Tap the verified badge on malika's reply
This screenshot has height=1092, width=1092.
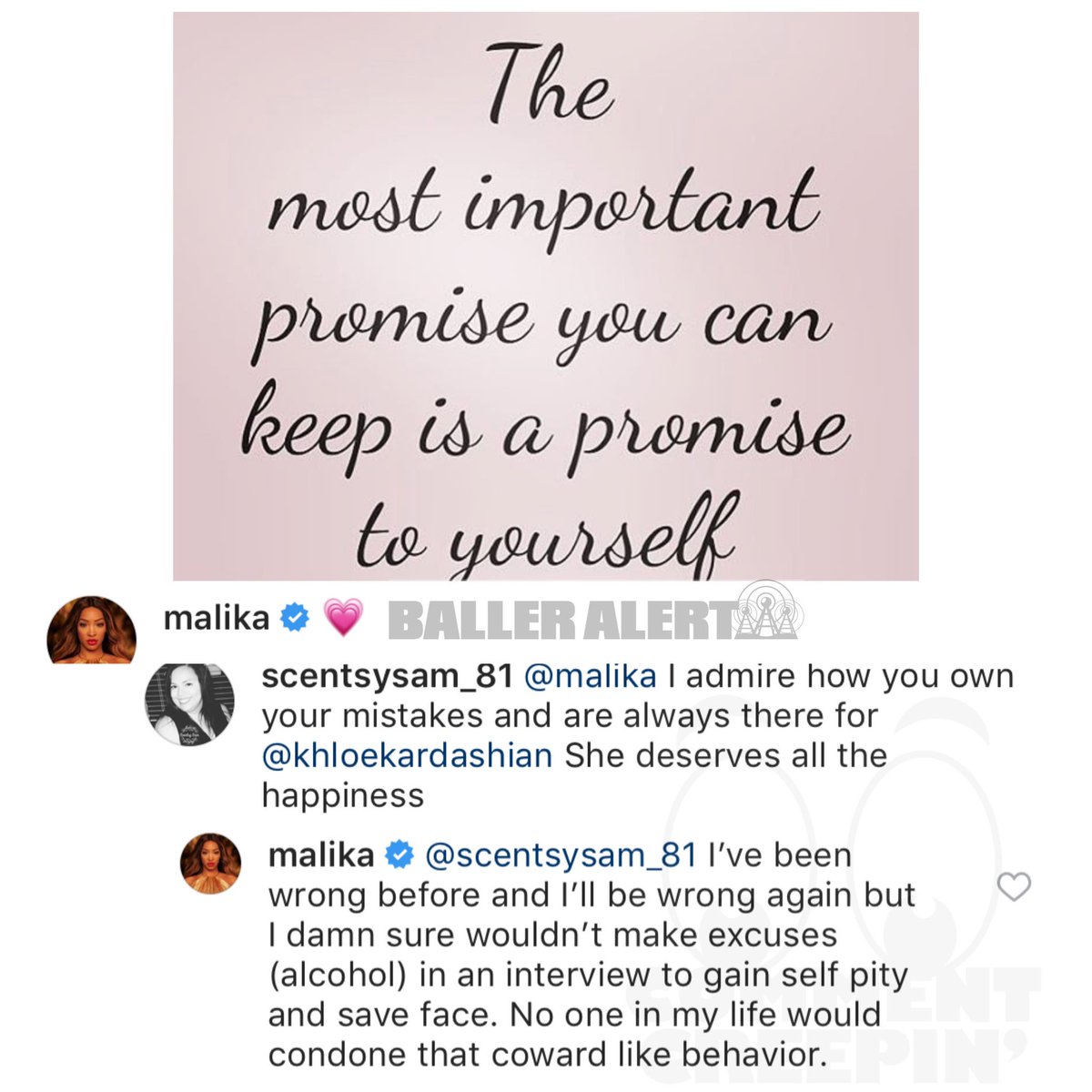point(399,855)
